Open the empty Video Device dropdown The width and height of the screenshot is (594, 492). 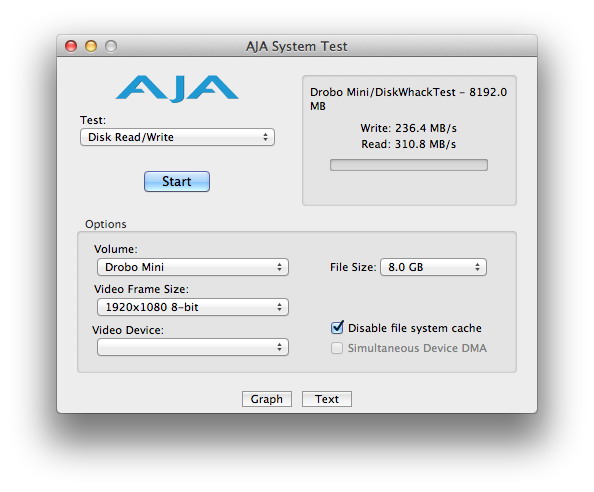193,347
